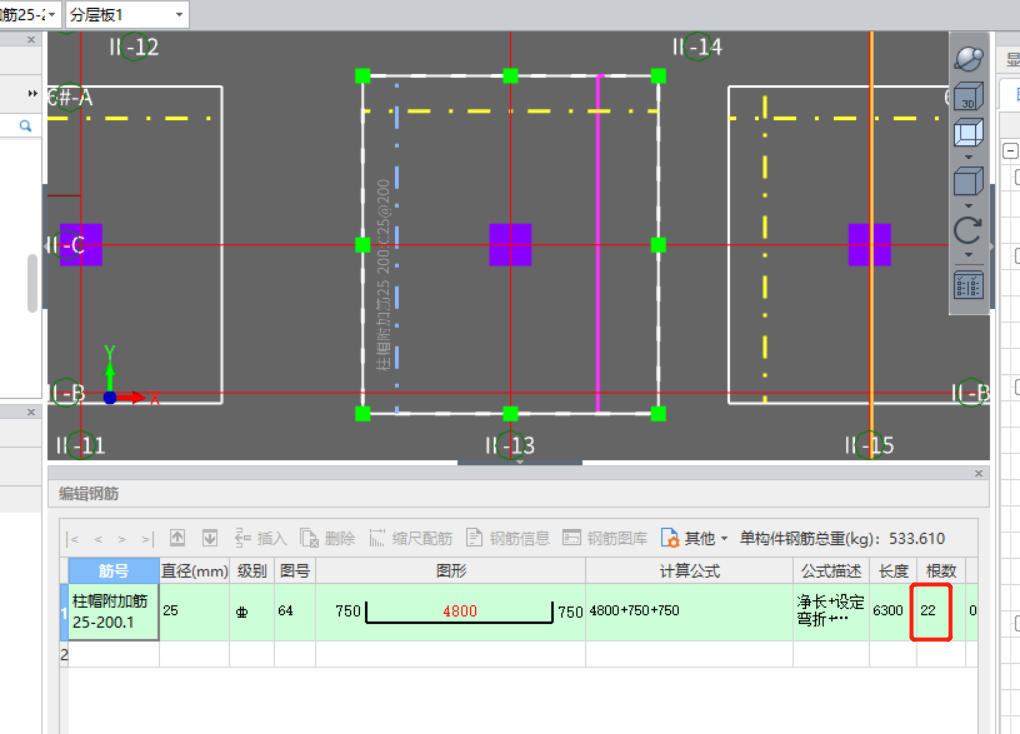Click the length cell 6300
The image size is (1020, 734).
coord(893,612)
